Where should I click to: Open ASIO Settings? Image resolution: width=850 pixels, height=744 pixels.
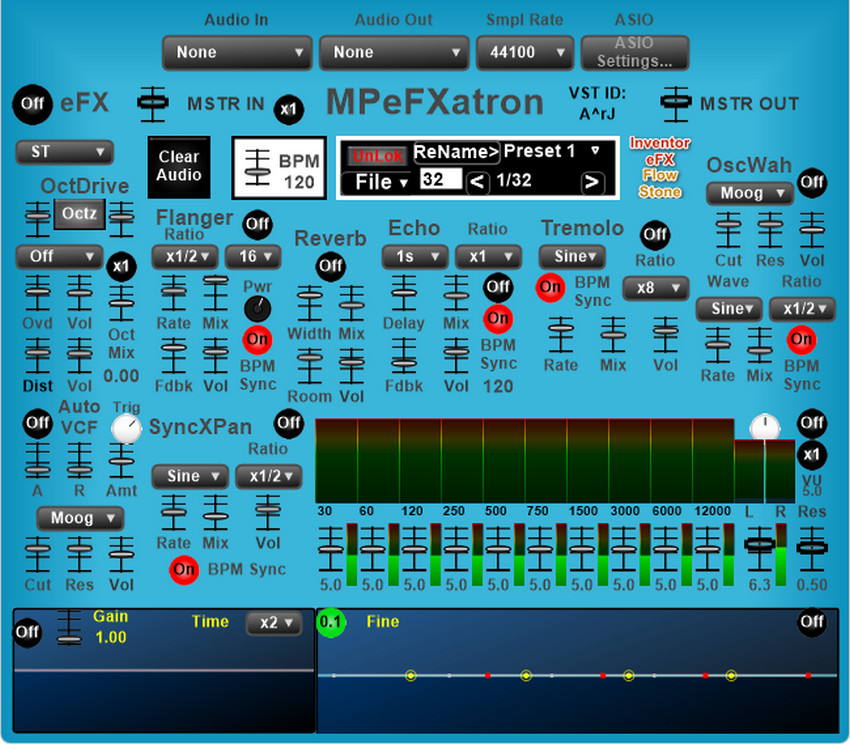[x=634, y=52]
